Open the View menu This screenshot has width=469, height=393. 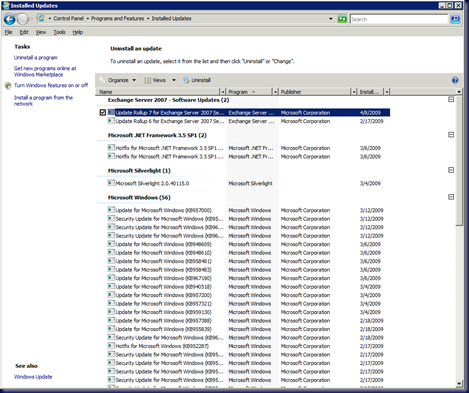41,32
